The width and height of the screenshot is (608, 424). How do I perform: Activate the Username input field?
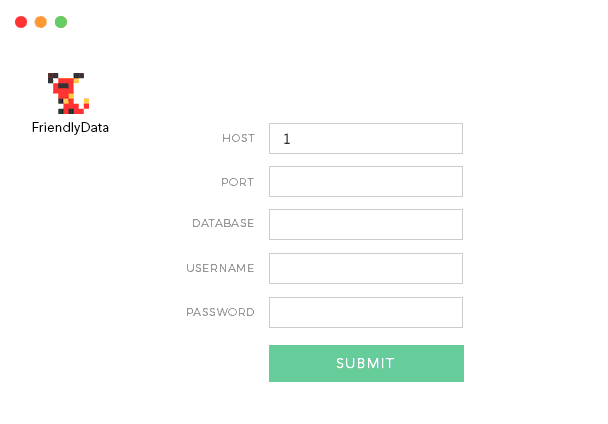(366, 268)
